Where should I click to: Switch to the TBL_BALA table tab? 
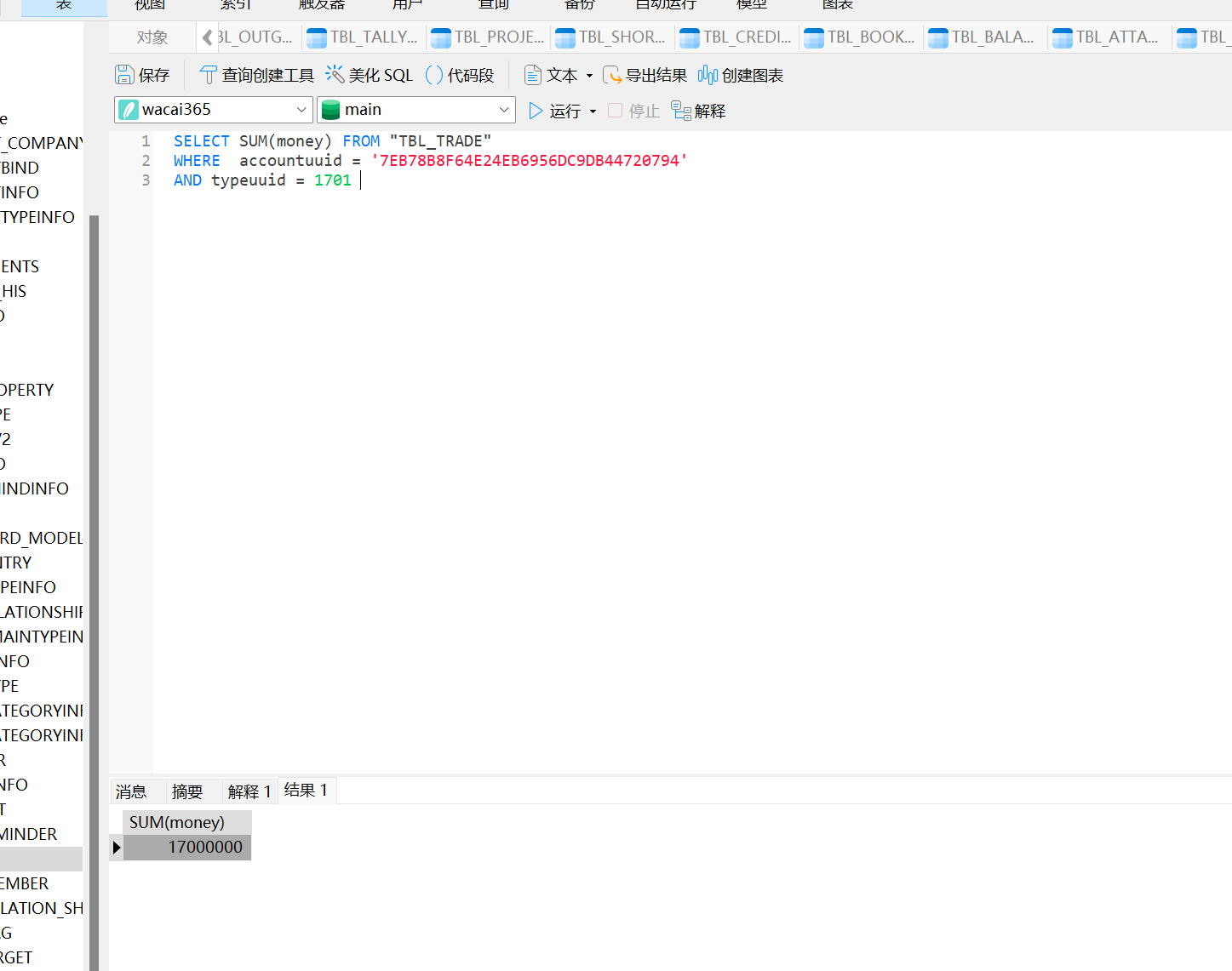[984, 37]
